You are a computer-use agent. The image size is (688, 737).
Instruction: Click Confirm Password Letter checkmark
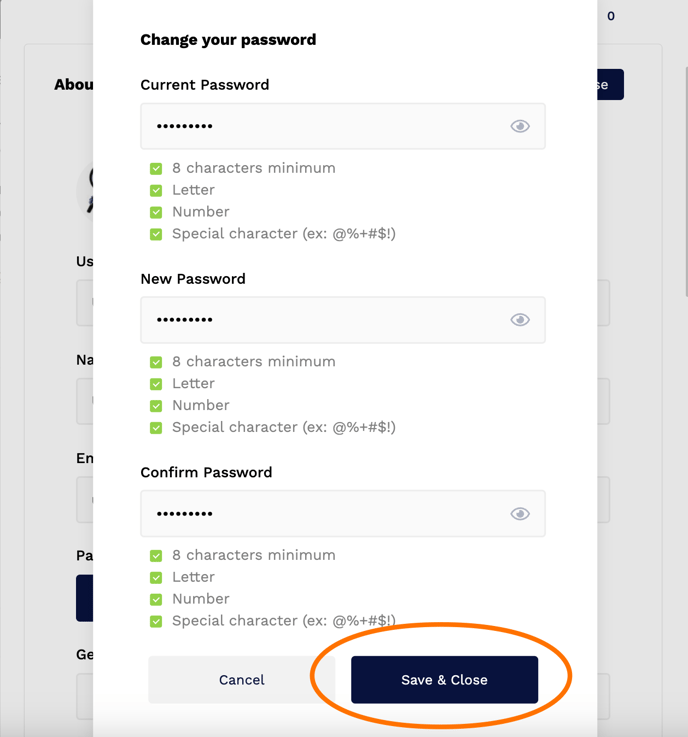pyautogui.click(x=156, y=577)
